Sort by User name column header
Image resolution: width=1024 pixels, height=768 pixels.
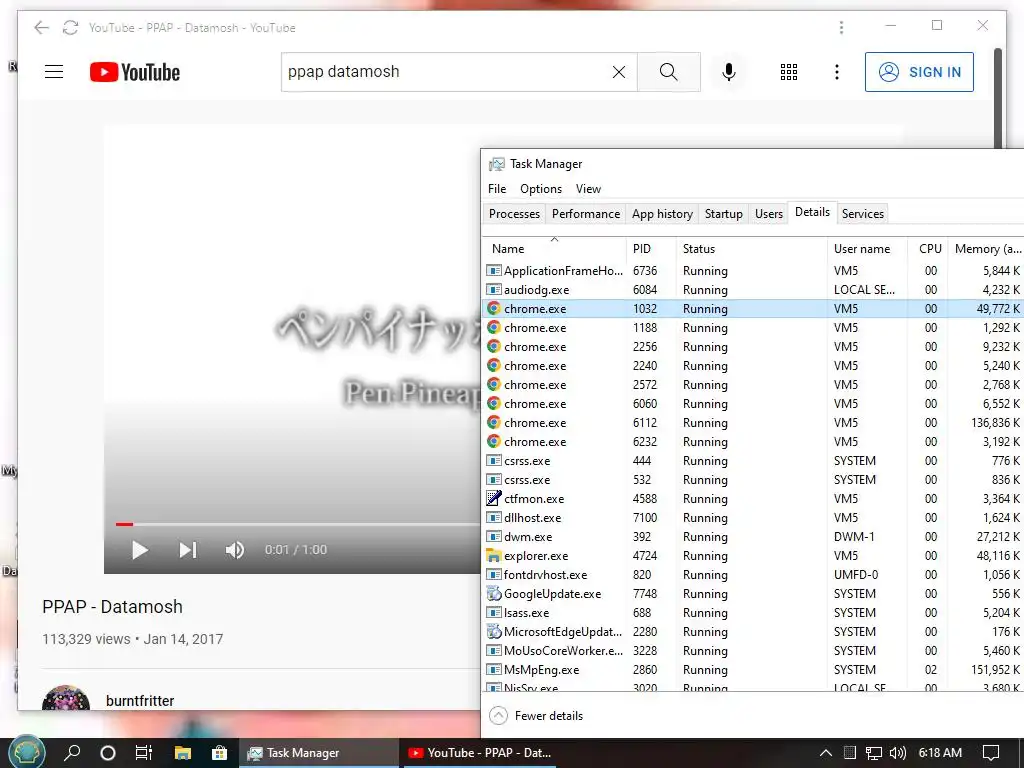(x=867, y=248)
